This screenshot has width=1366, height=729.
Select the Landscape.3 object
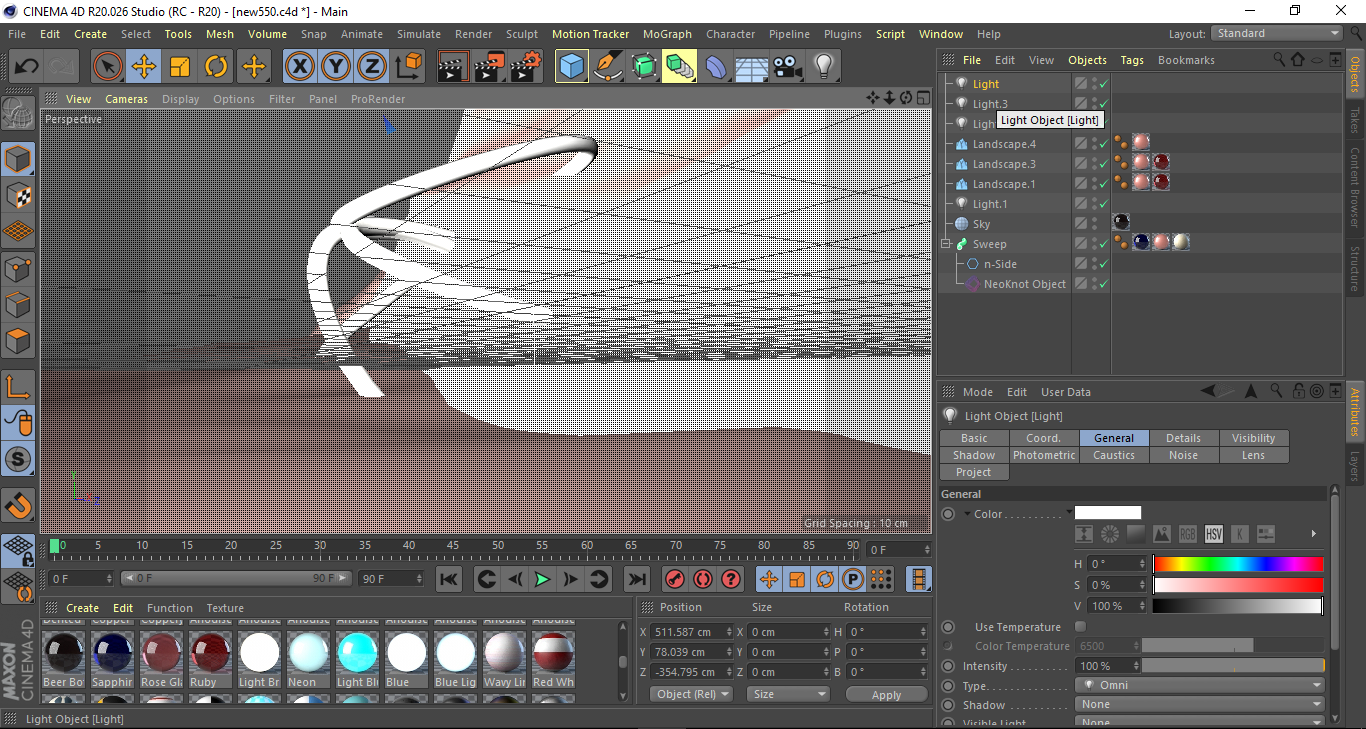pyautogui.click(x=1004, y=164)
